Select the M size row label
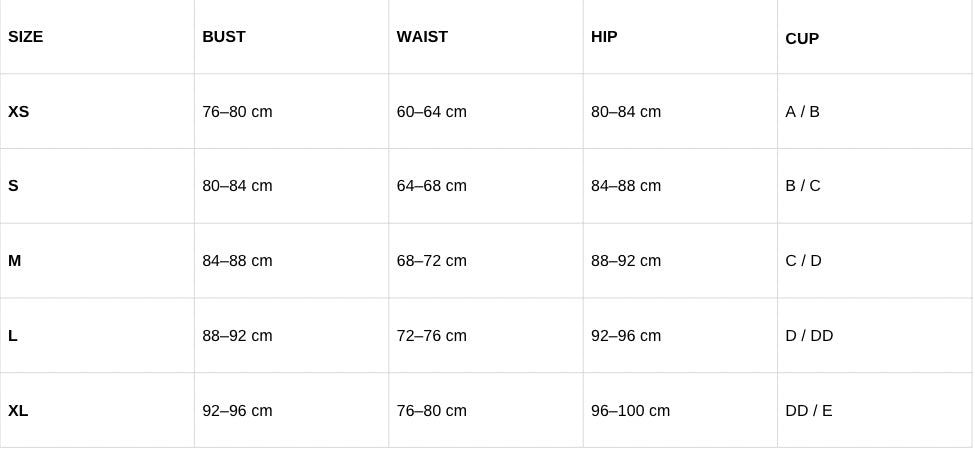 (x=15, y=261)
